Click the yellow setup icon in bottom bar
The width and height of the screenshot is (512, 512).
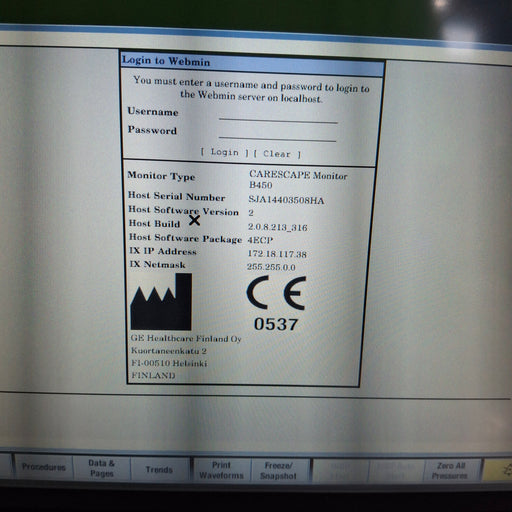click(497, 470)
